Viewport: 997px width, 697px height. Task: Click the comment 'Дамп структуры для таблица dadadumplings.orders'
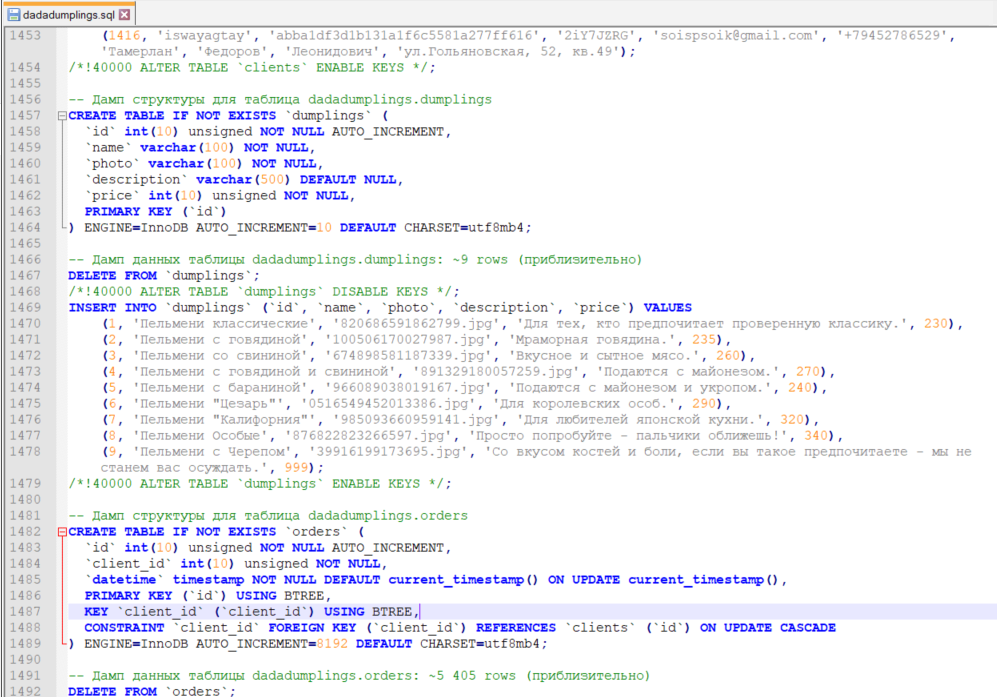click(x=268, y=516)
